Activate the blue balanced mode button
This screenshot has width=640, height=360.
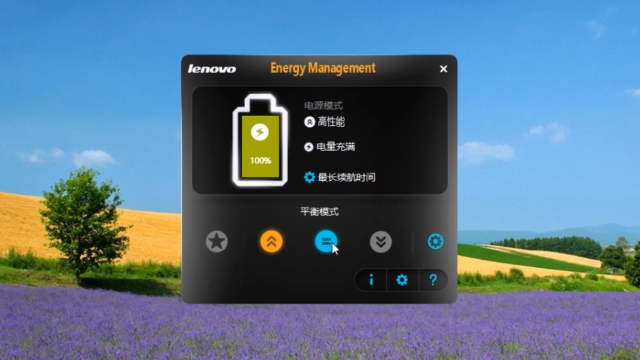click(326, 242)
